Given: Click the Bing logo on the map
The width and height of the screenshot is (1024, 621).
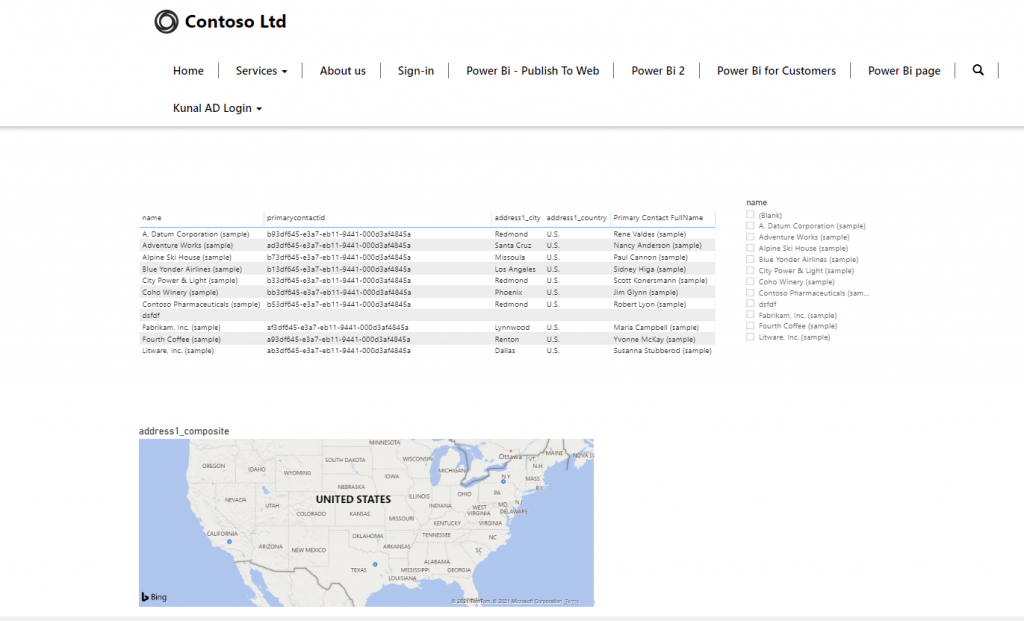Looking at the screenshot, I should (154, 597).
